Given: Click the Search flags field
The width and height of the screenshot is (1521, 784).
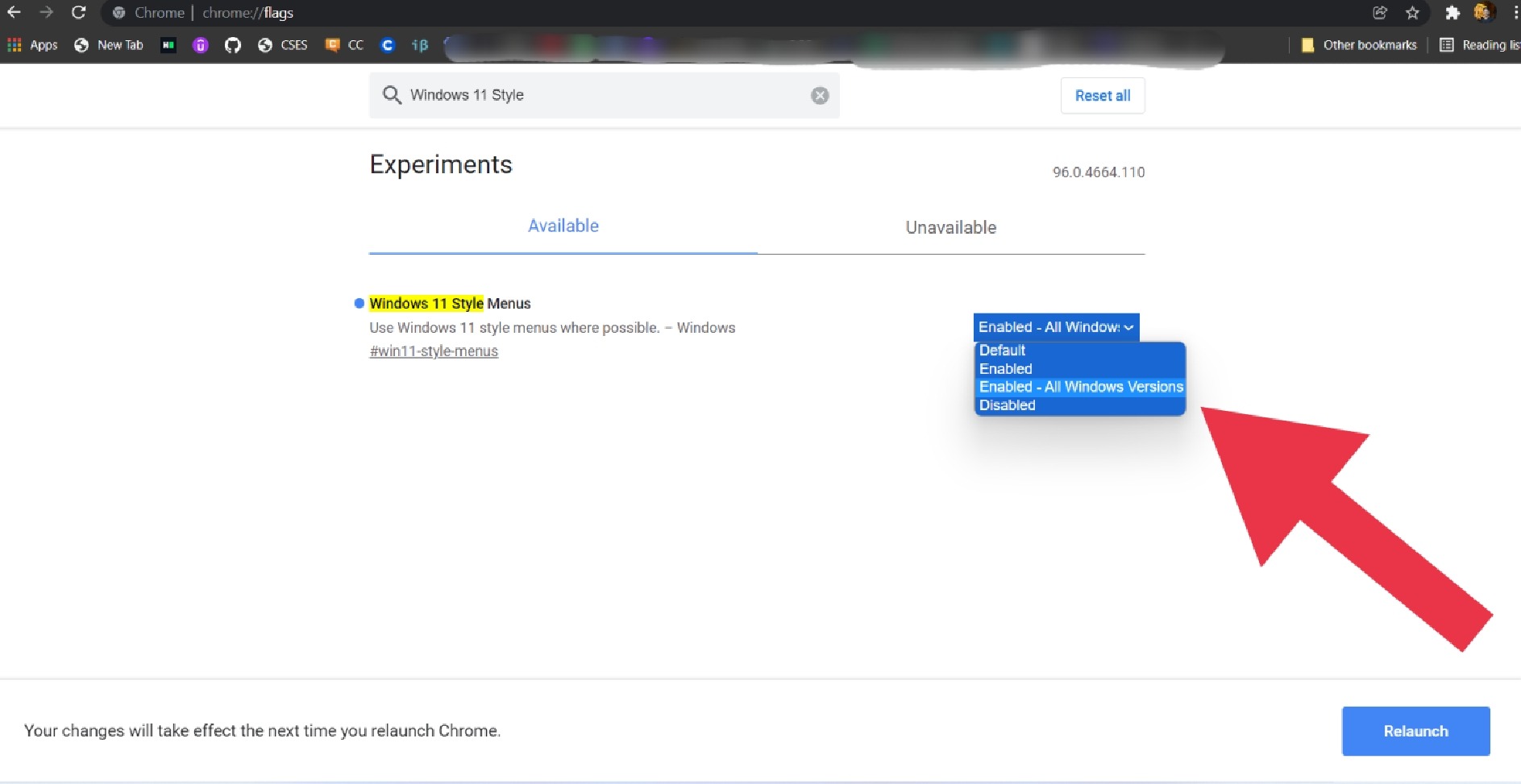Looking at the screenshot, I should click(x=605, y=95).
